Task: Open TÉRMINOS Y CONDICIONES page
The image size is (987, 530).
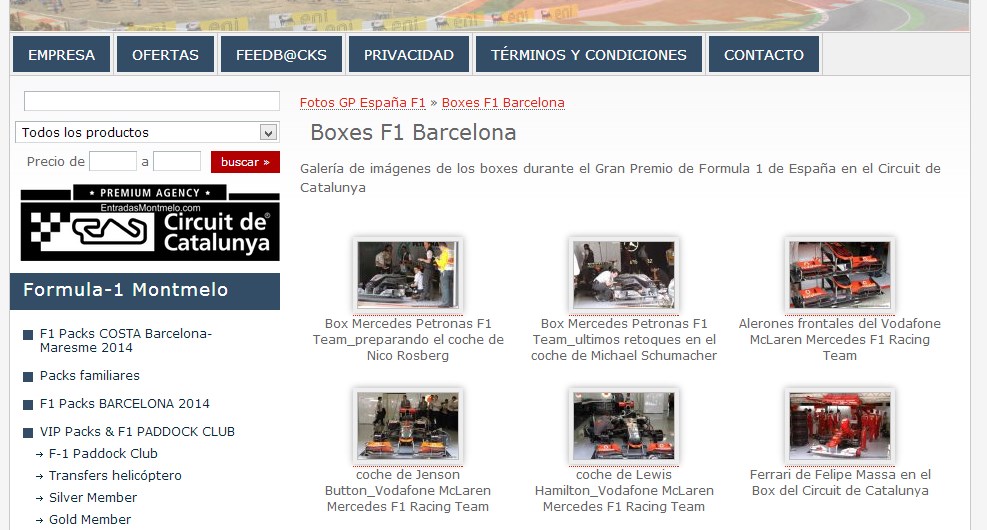Action: click(x=589, y=55)
